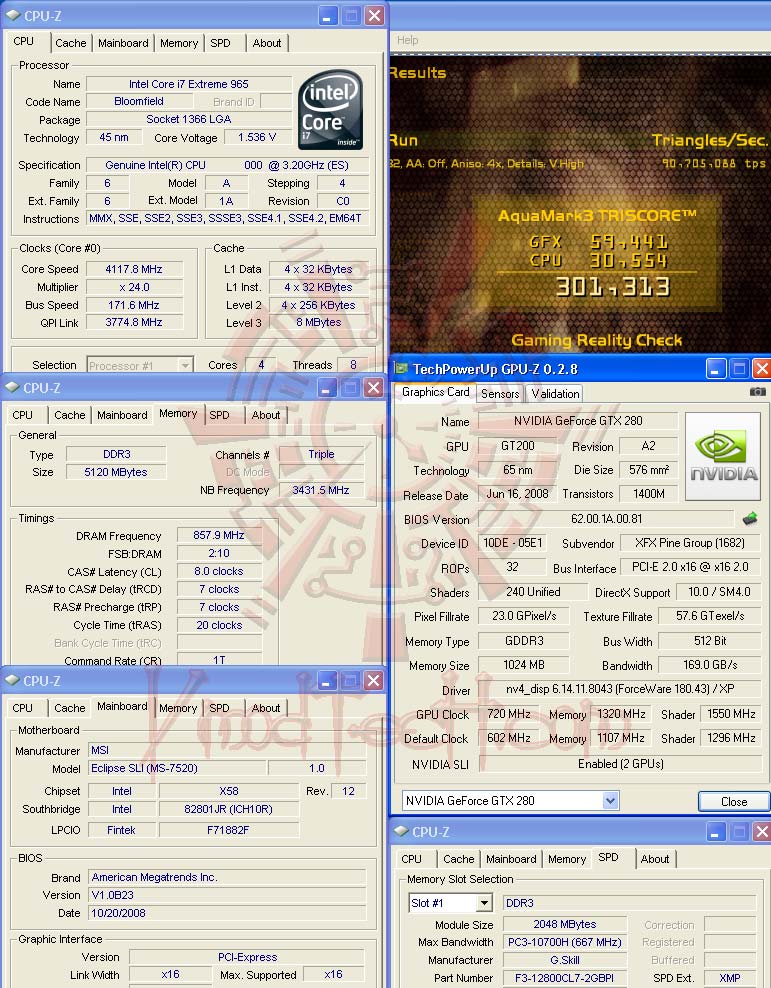Open the NVIDIA GeForce GTX 280 GPU selector dropdown
Screen dimensions: 771x988
coord(610,800)
